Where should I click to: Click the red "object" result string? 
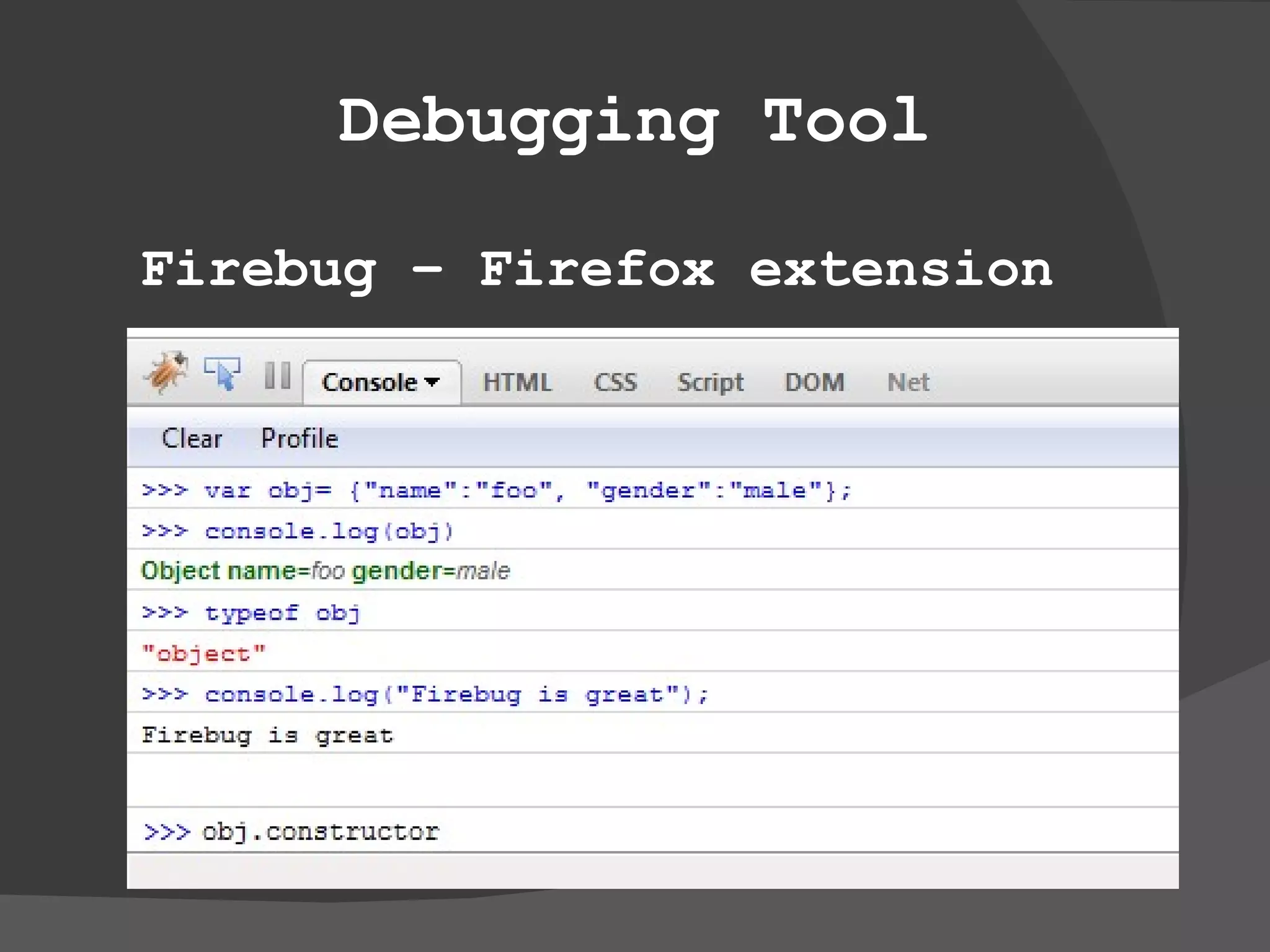coord(203,654)
